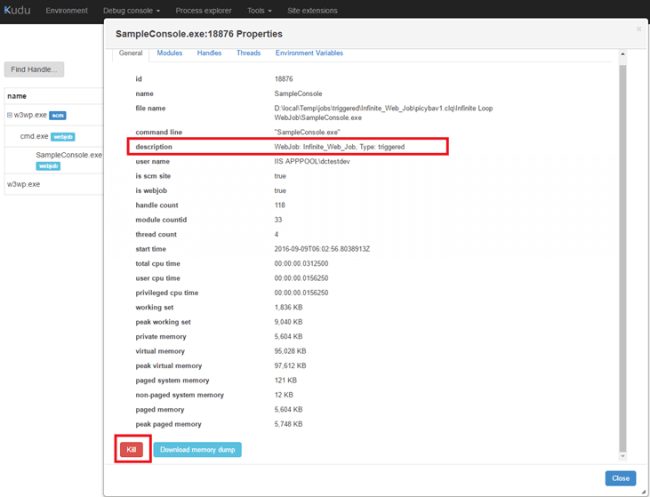Go to Process explorer
This screenshot has width=650, height=497.
(203, 10)
